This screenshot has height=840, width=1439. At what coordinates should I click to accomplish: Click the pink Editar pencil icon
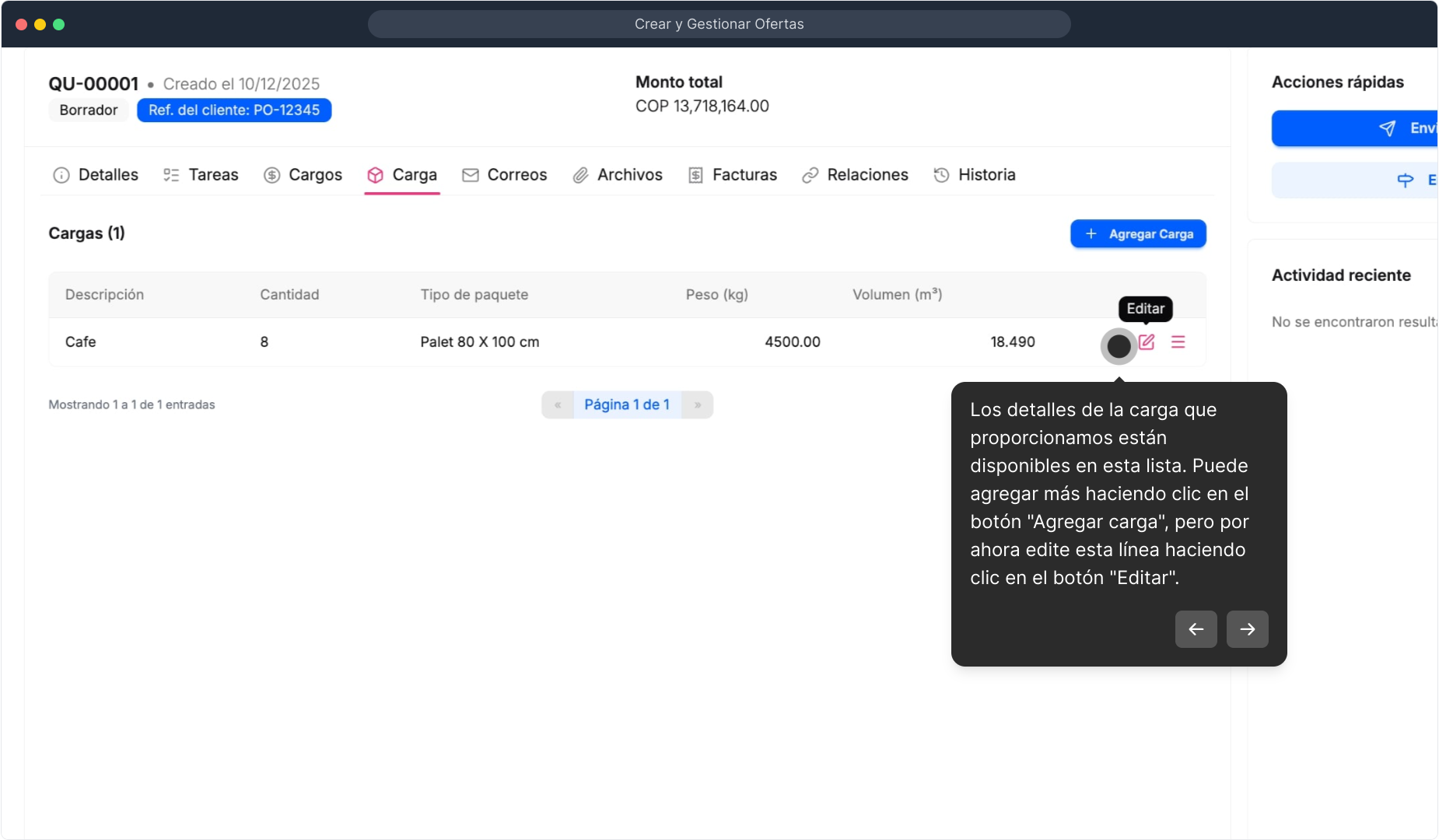pyautogui.click(x=1147, y=342)
